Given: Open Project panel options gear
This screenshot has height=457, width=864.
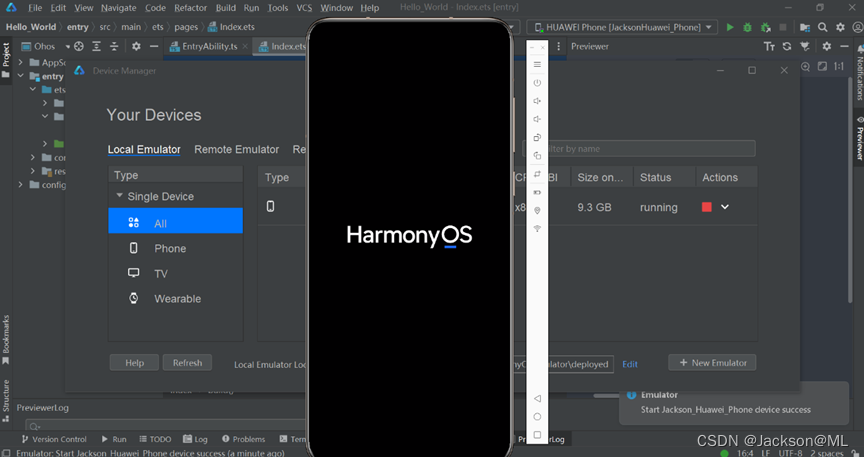Looking at the screenshot, I should pos(136,47).
